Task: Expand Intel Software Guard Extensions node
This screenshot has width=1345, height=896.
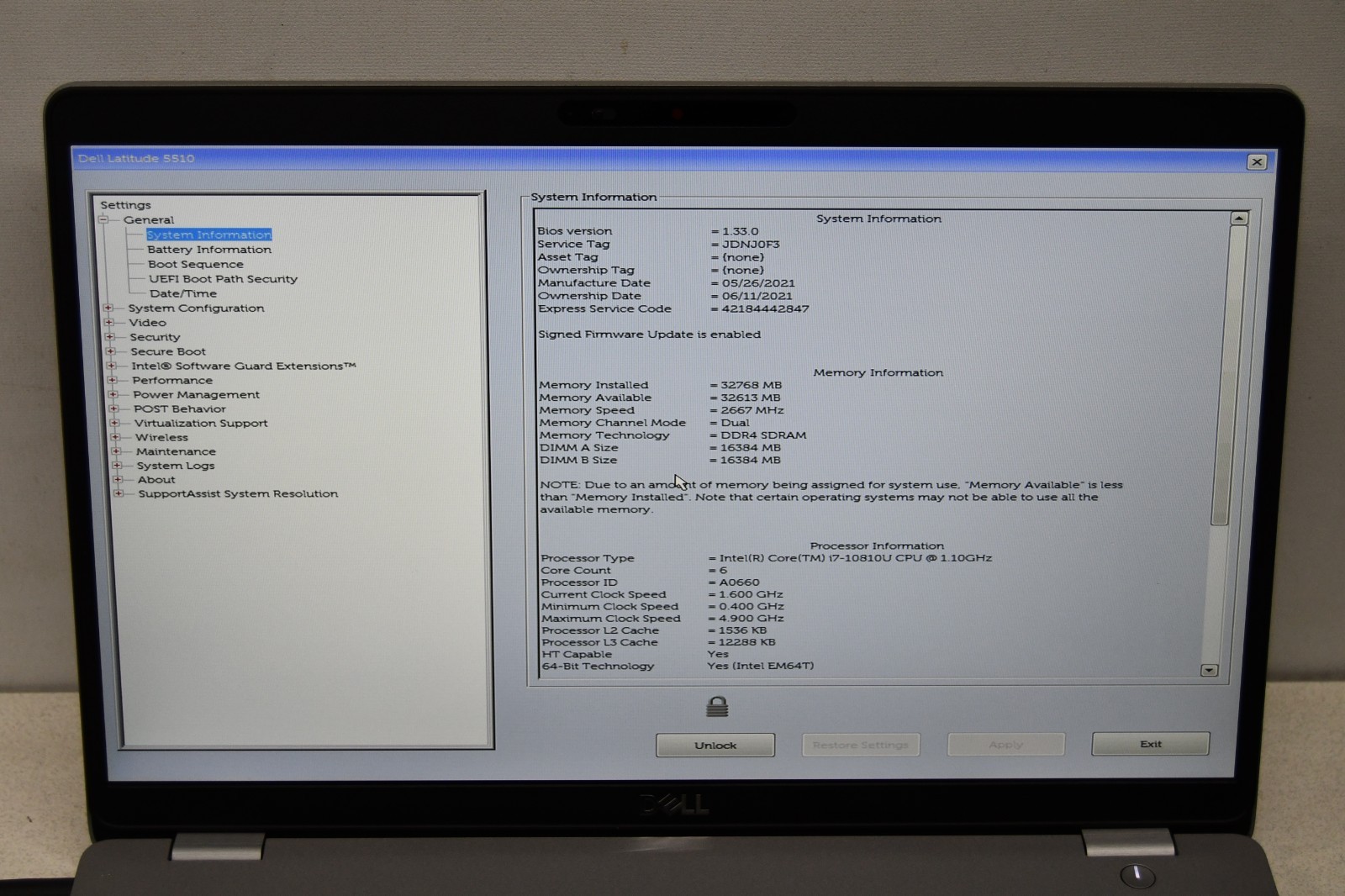Action: pyautogui.click(x=111, y=366)
